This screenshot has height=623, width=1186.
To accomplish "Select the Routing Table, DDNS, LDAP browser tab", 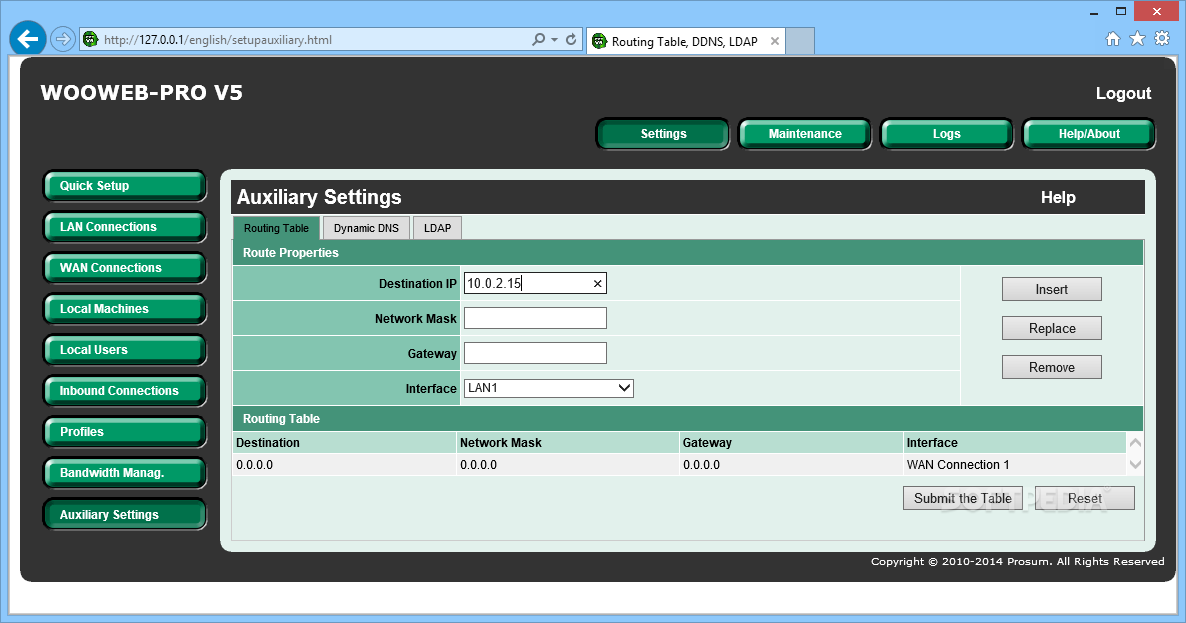I will click(x=685, y=42).
